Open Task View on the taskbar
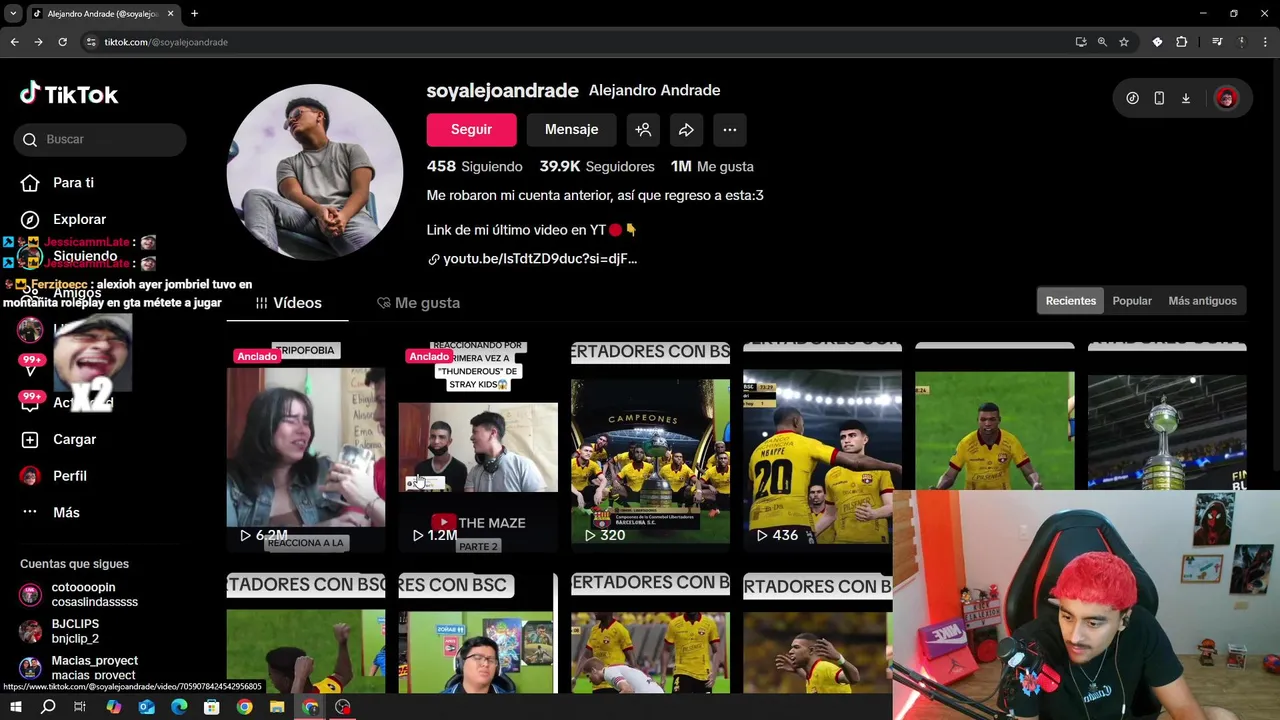The image size is (1280, 720). click(80, 707)
